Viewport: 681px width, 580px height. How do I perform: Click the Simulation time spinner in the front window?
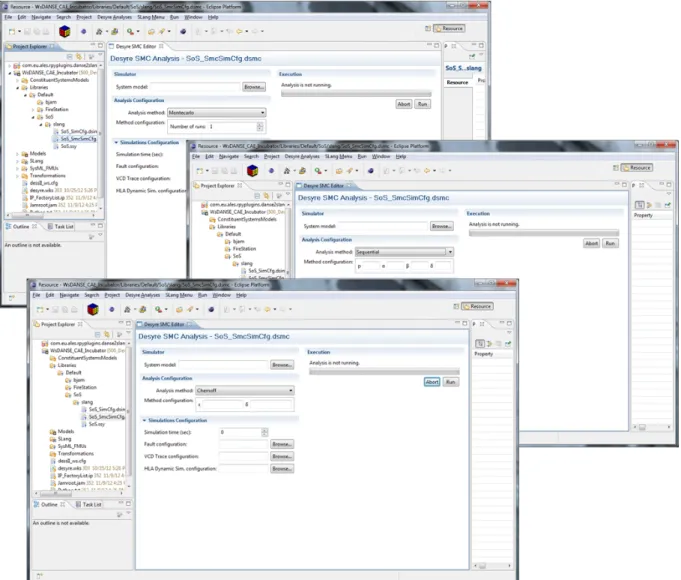[264, 432]
